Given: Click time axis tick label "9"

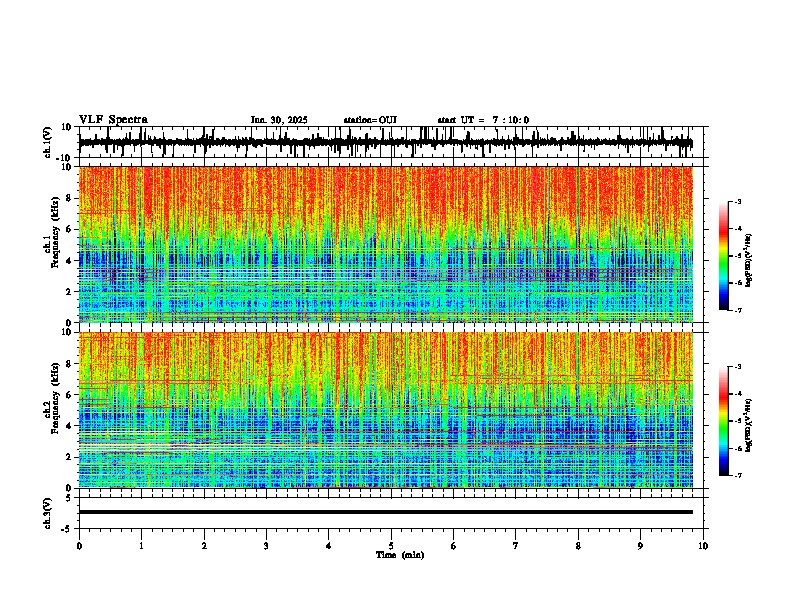Looking at the screenshot, I should [640, 546].
